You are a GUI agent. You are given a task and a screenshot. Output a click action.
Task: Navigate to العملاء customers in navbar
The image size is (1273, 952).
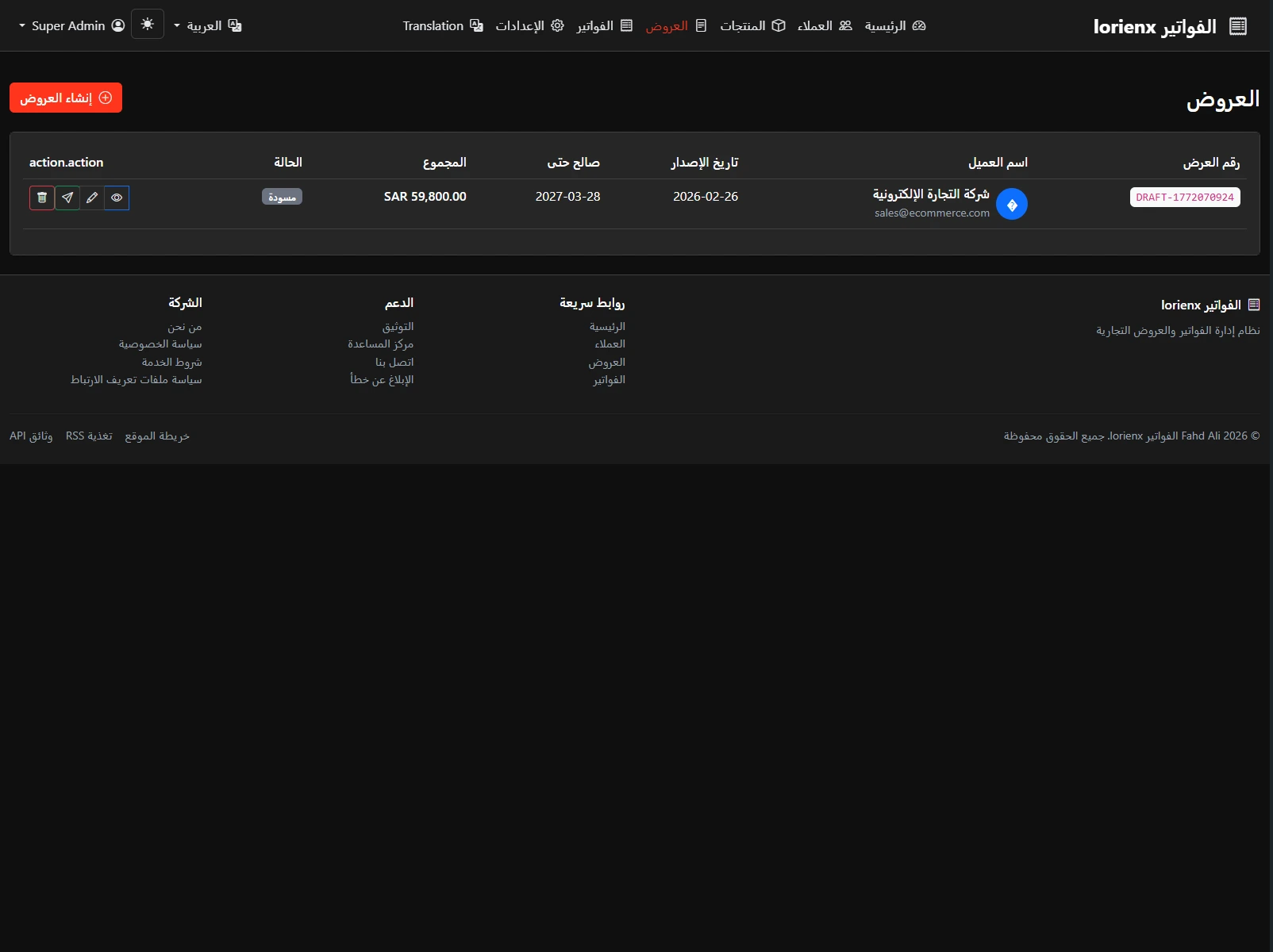824,25
